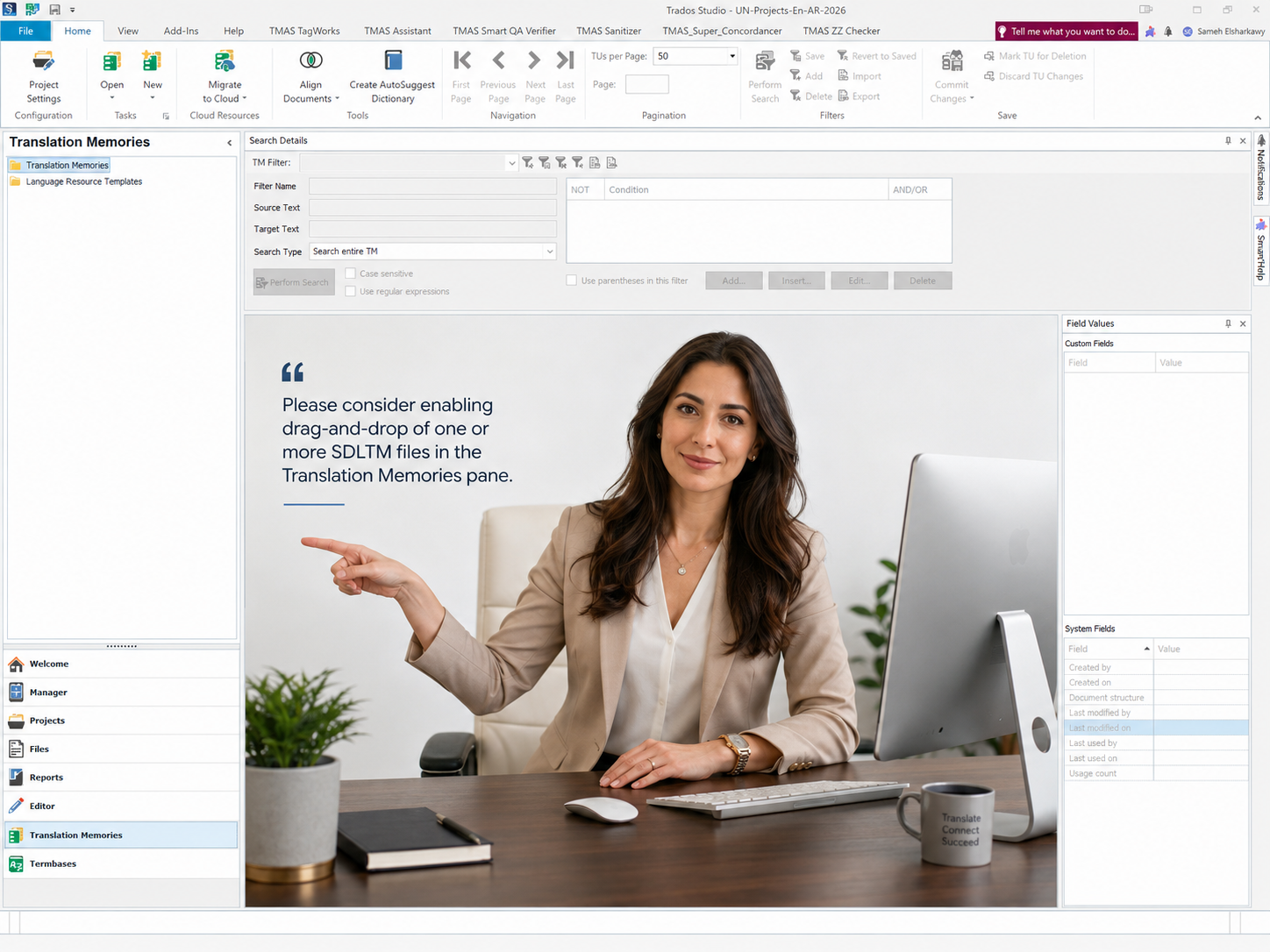Viewport: 1270px width, 952px height.
Task: Open the Welcome view in the sidebar
Action: (x=122, y=664)
